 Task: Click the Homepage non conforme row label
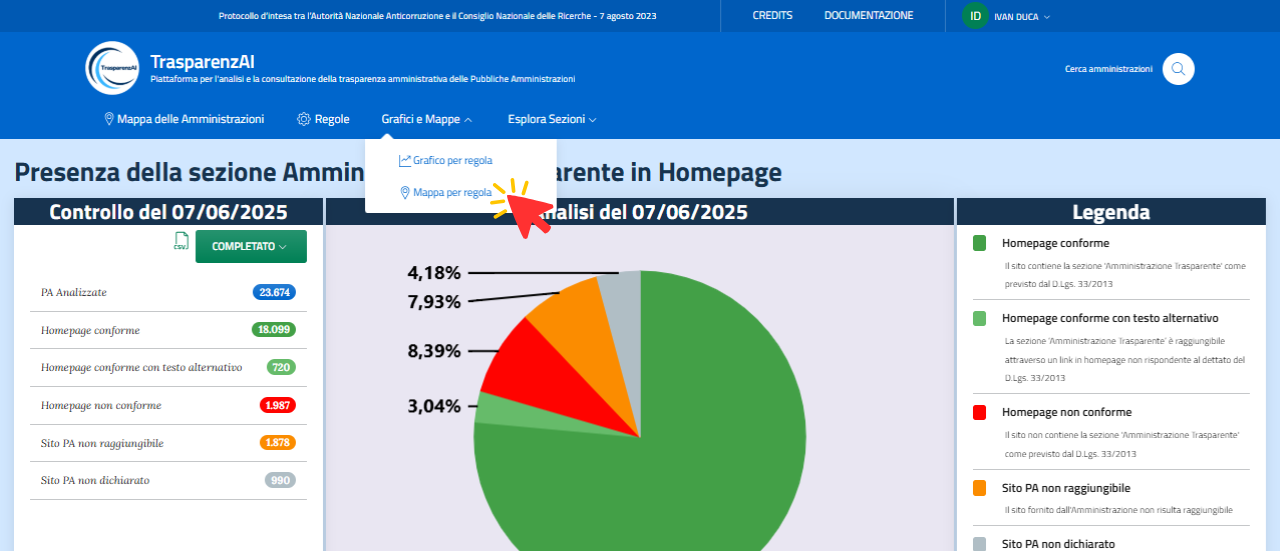101,405
